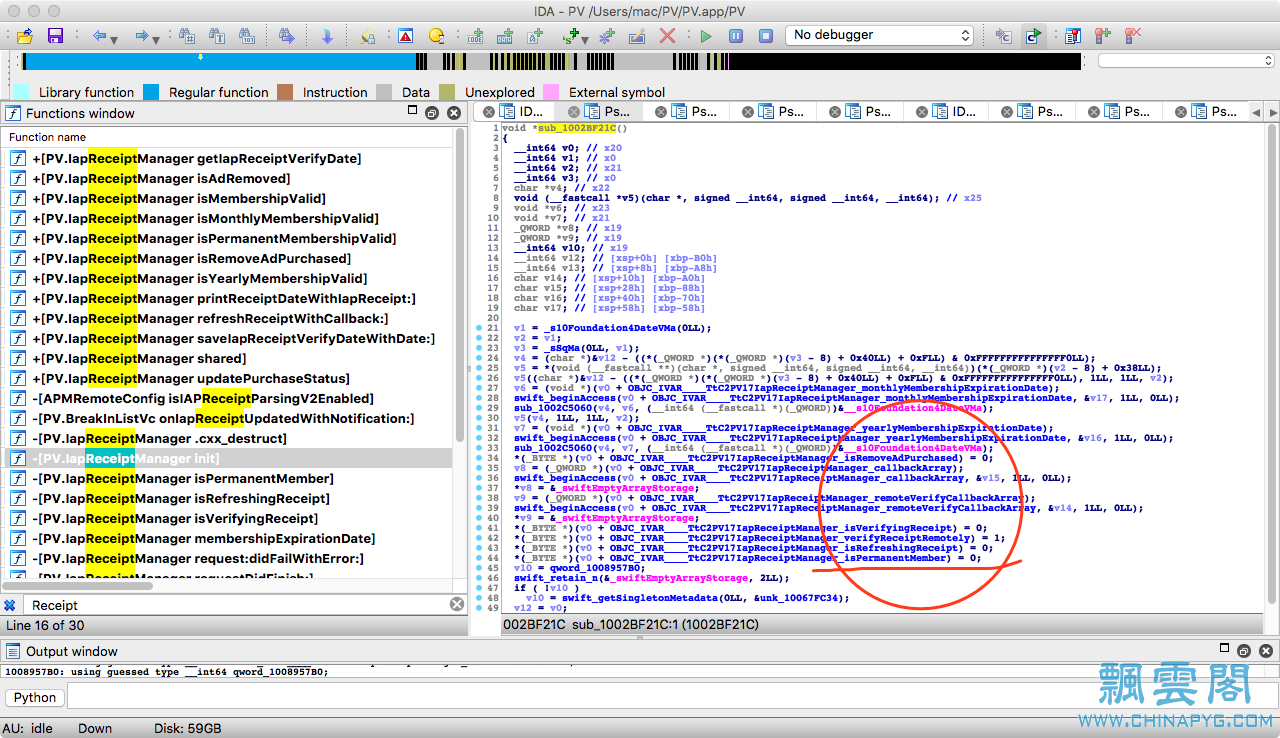This screenshot has width=1280, height=738.
Task: Click the red X delete toolbar icon
Action: (x=667, y=36)
